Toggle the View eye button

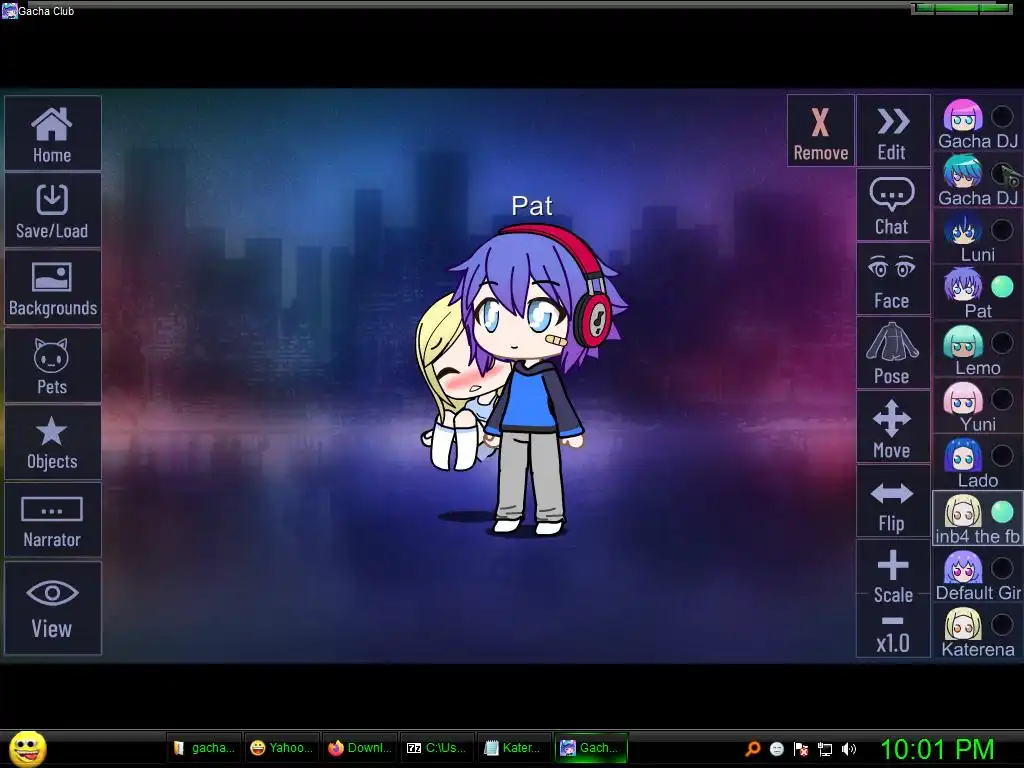[x=52, y=607]
